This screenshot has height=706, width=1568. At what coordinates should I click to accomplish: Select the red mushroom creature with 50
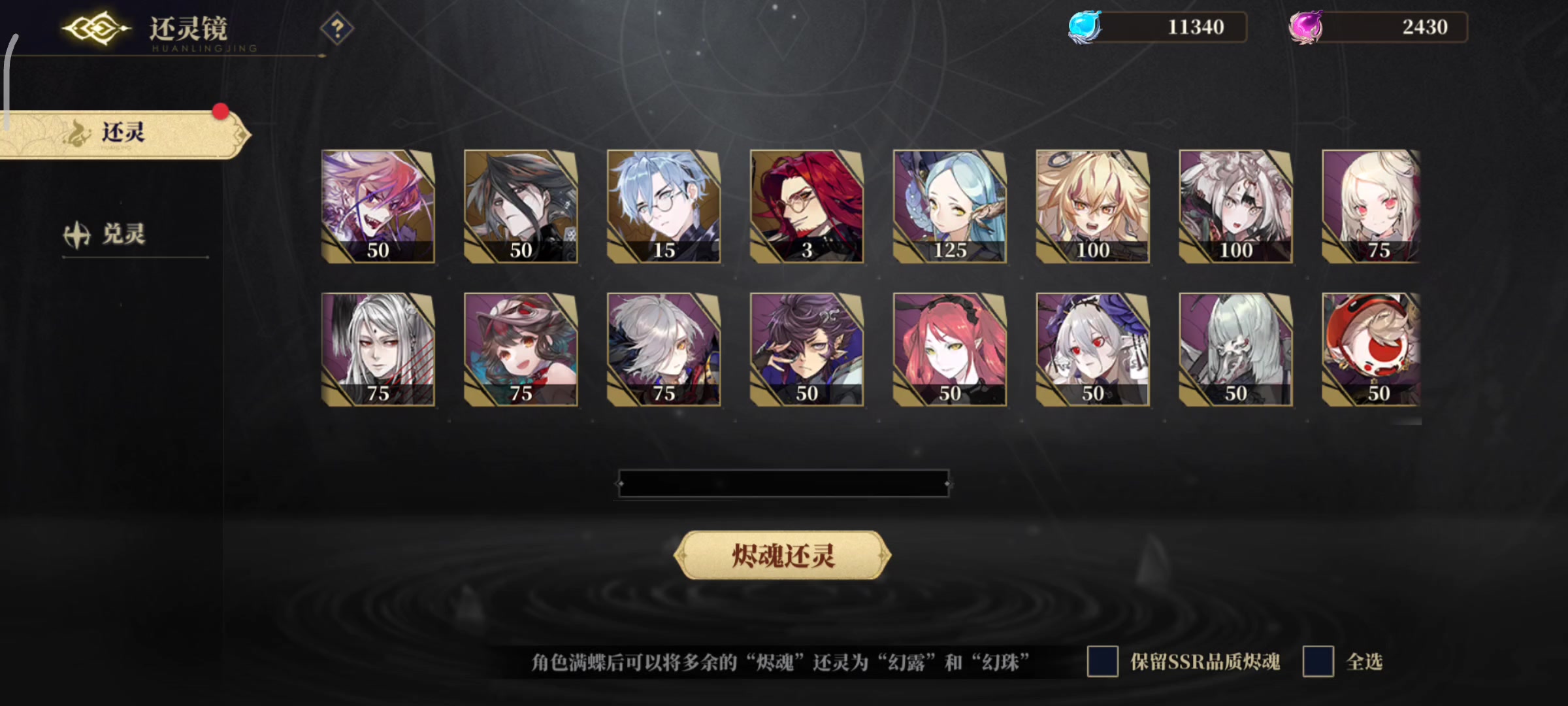click(1371, 350)
